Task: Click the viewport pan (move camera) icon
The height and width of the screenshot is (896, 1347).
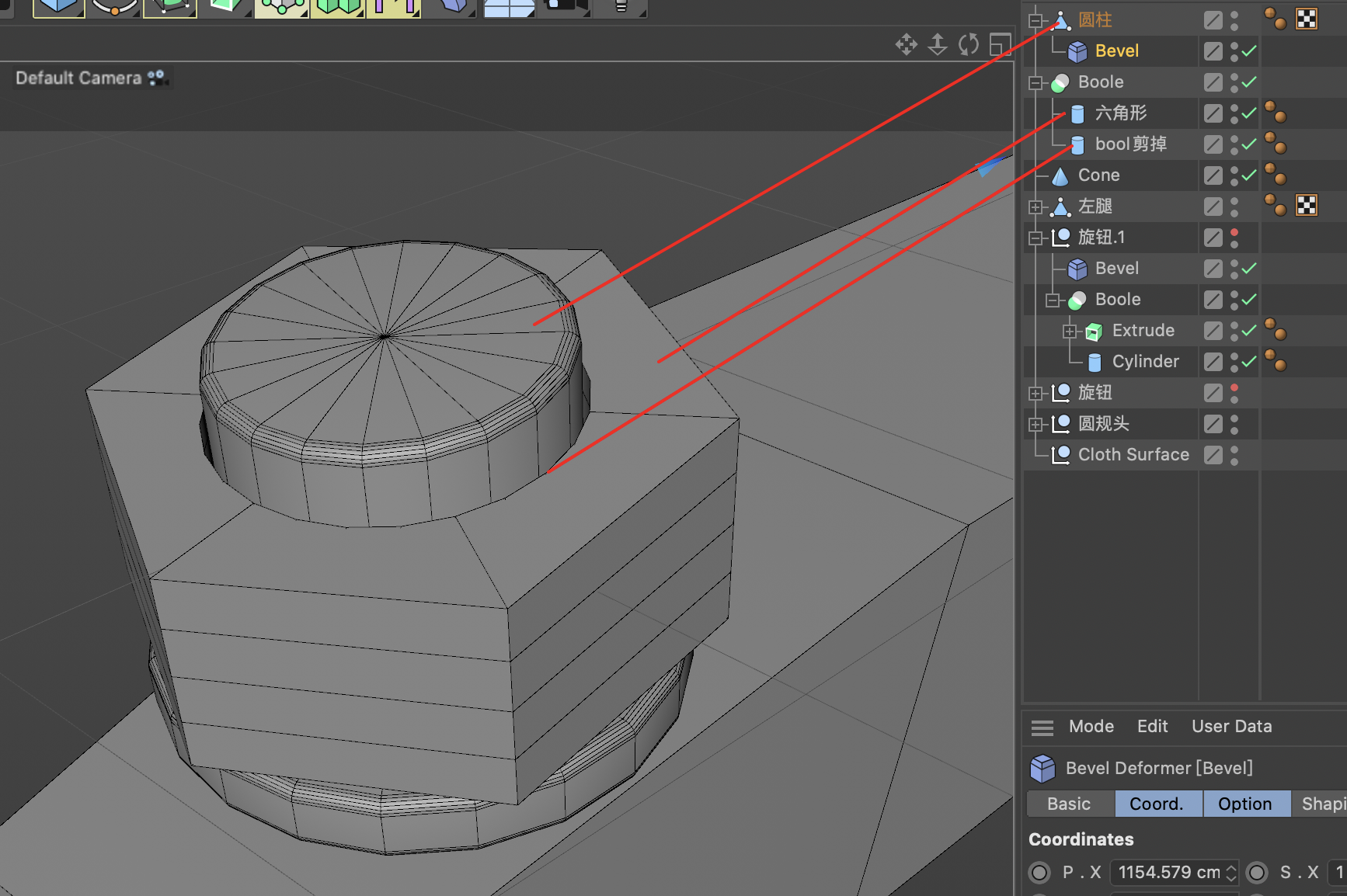Action: [906, 44]
